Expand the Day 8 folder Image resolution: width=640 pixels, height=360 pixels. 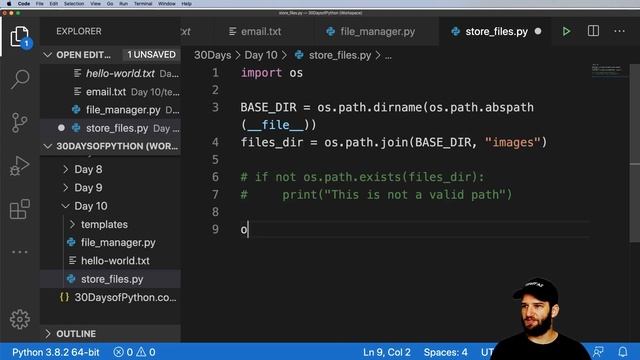pyautogui.click(x=66, y=169)
